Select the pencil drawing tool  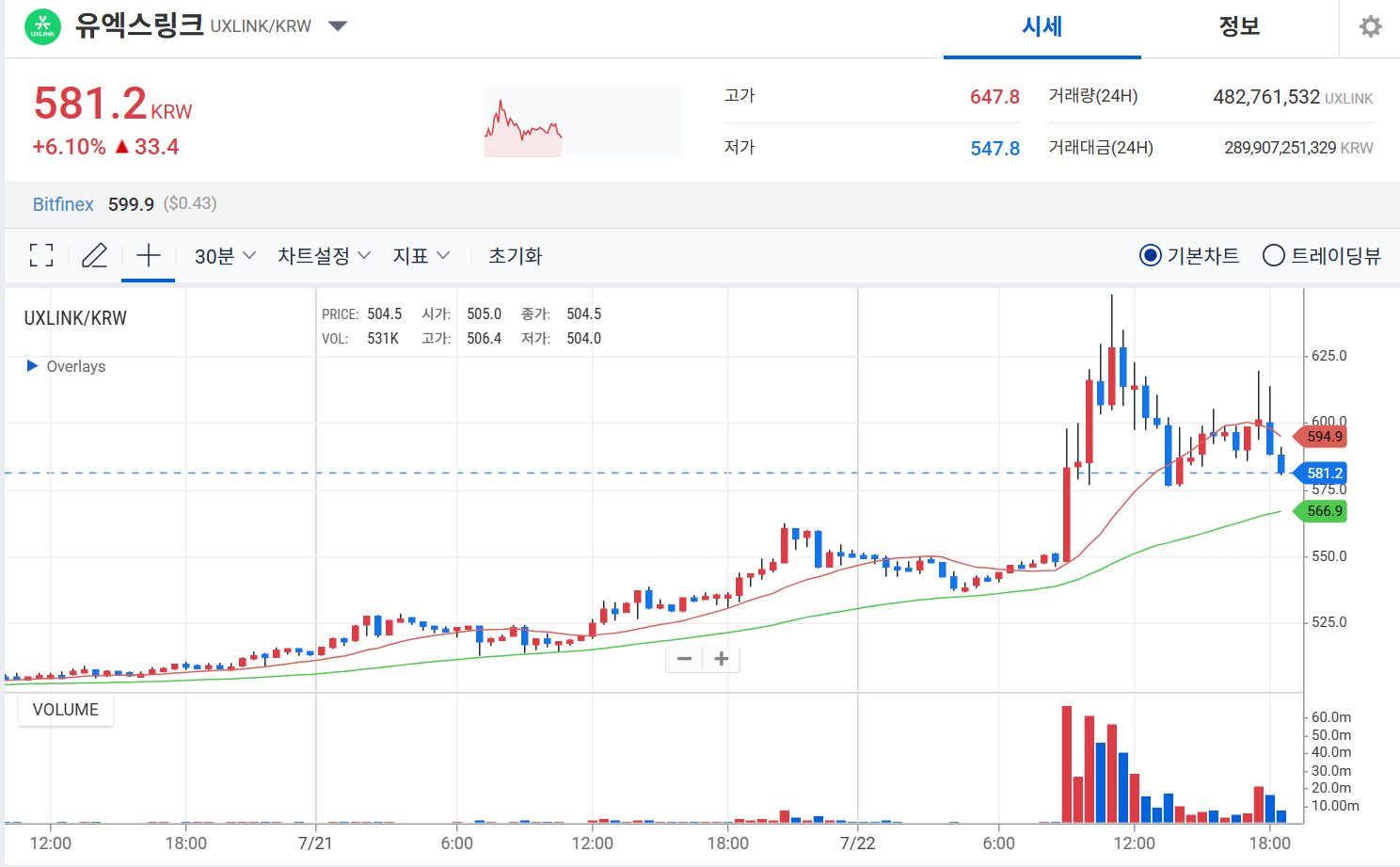click(x=94, y=255)
